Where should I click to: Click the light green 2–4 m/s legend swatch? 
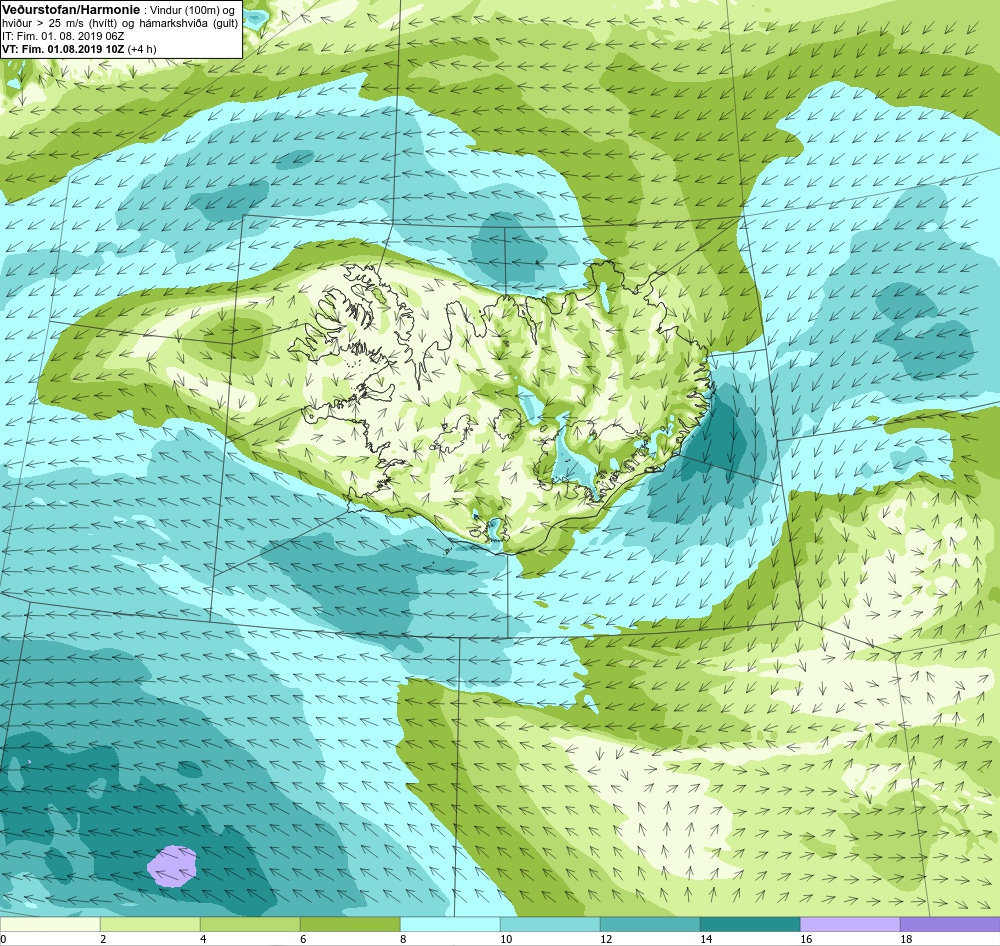(150, 924)
